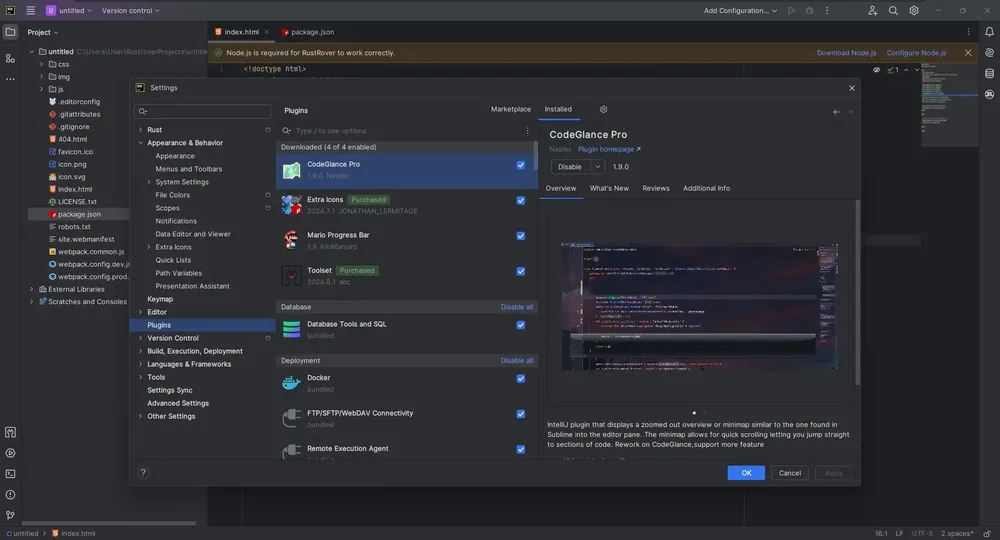This screenshot has height=540, width=1000.
Task: Uncheck the Docker plugin checkbox
Action: (521, 379)
